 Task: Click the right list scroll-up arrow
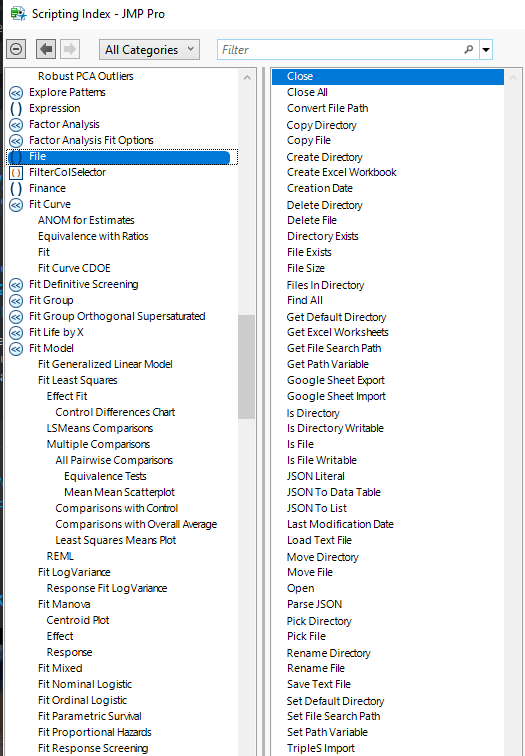pyautogui.click(x=513, y=77)
